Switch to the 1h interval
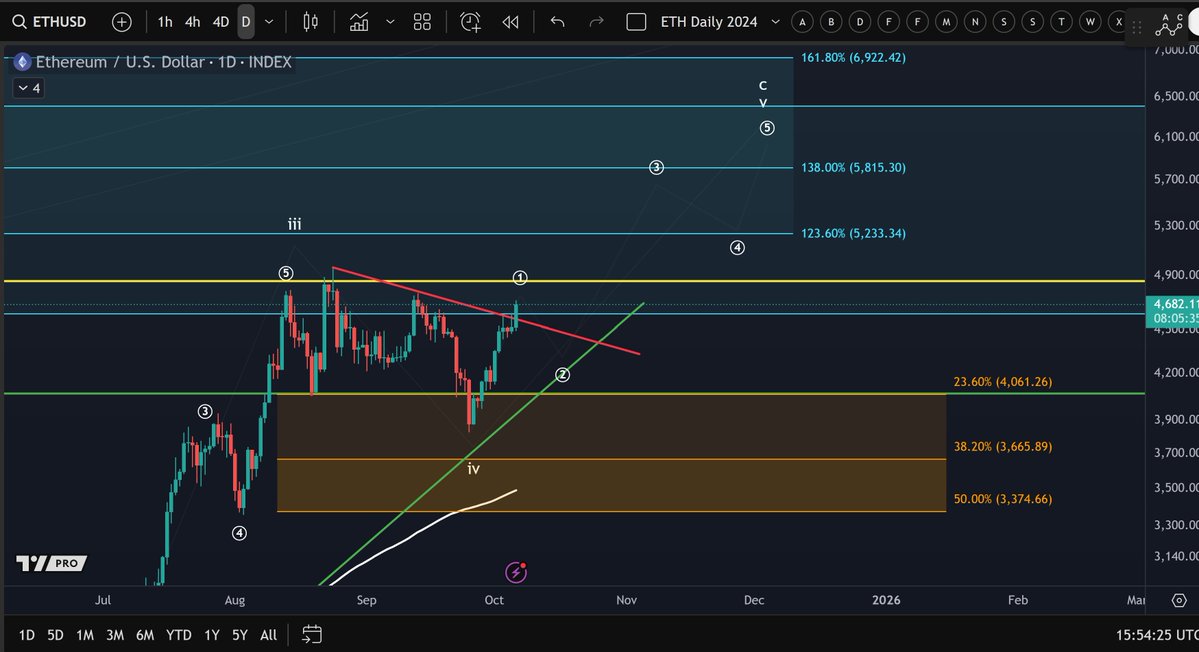Image resolution: width=1199 pixels, height=652 pixels. [164, 22]
